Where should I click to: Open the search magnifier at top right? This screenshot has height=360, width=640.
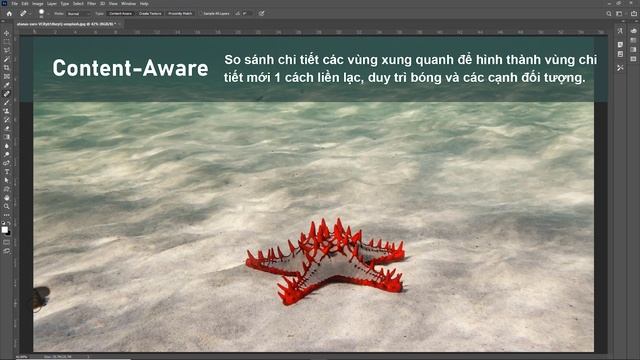[x=609, y=13]
